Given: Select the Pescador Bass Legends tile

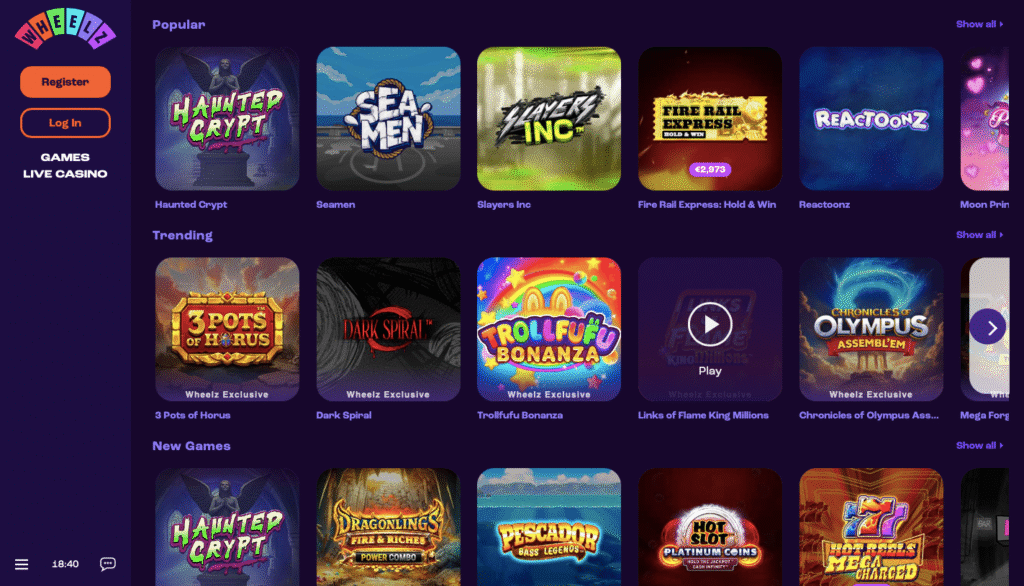Looking at the screenshot, I should click(549, 527).
